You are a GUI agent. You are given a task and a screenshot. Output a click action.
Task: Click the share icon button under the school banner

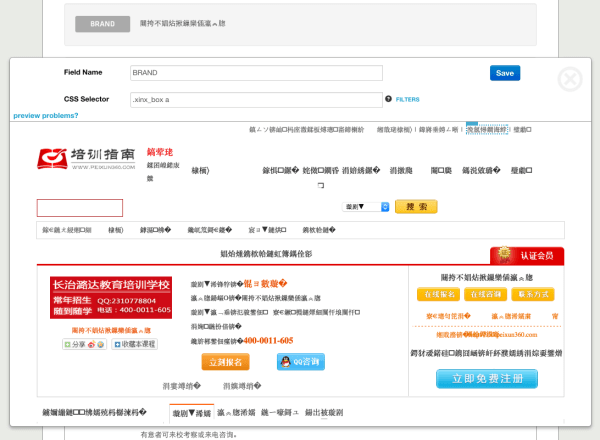84,344
